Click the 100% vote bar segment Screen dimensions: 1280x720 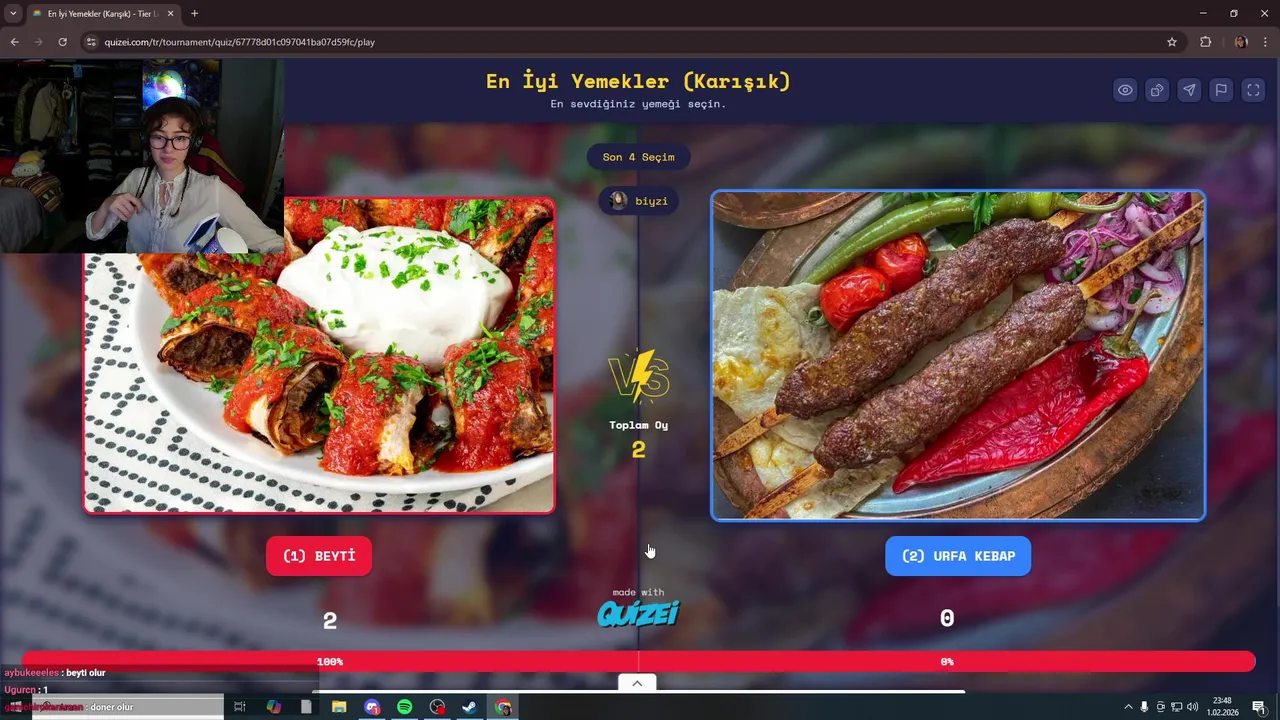[x=330, y=662]
